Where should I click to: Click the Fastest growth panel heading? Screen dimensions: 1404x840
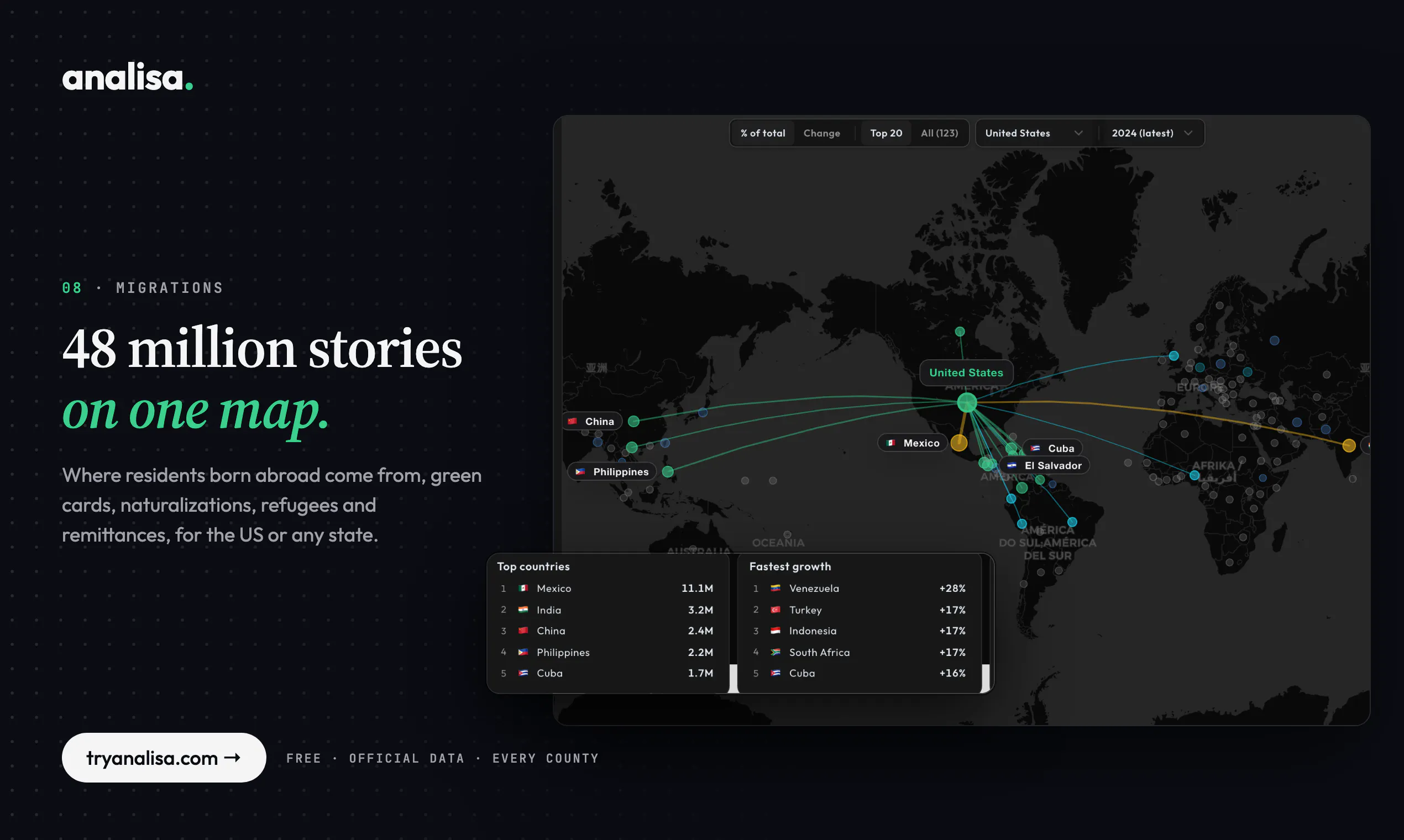coord(790,566)
